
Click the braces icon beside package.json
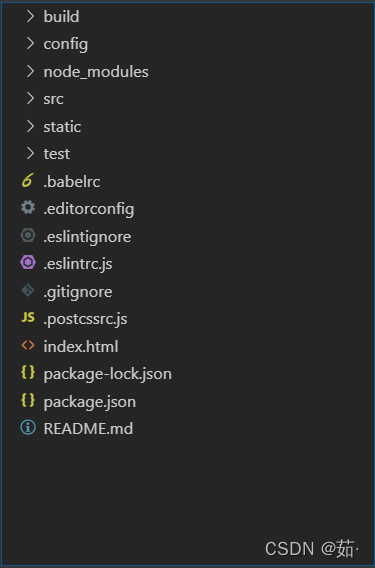(x=28, y=400)
